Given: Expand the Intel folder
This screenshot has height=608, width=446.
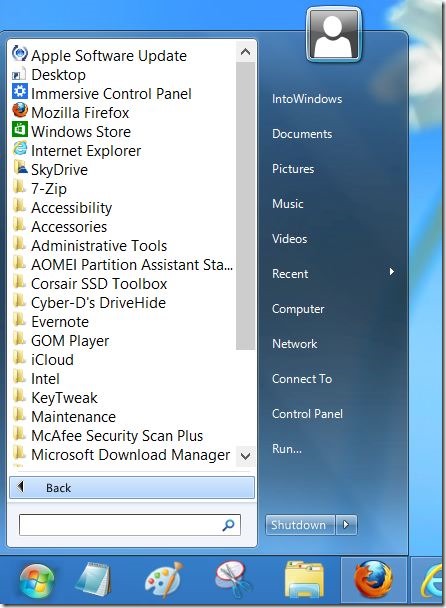Looking at the screenshot, I should [36, 378].
